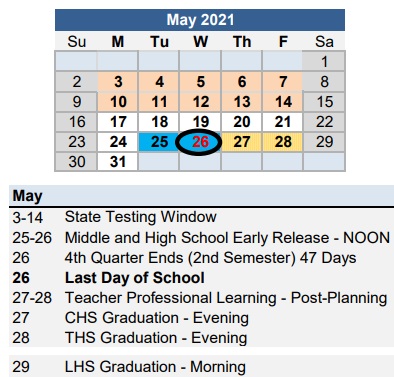Click the May 2021 header
This screenshot has height=377, width=394.
point(200,20)
